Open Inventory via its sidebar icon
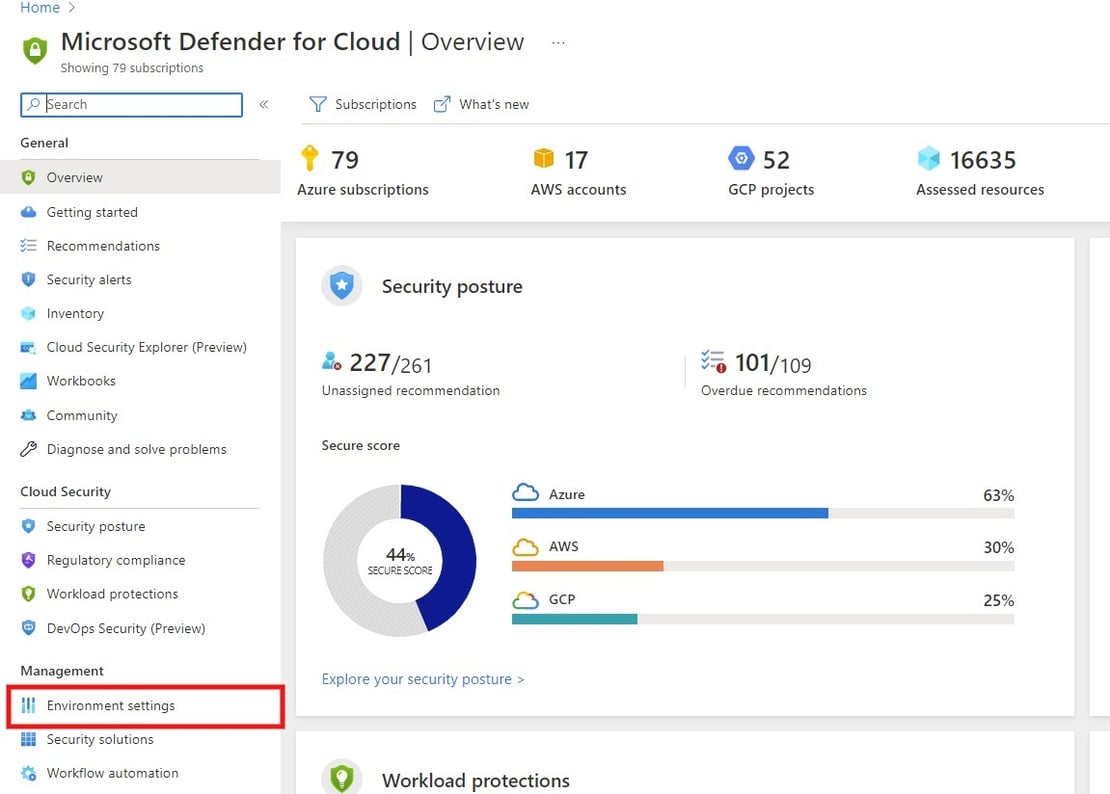This screenshot has height=794, width=1110. (30, 313)
